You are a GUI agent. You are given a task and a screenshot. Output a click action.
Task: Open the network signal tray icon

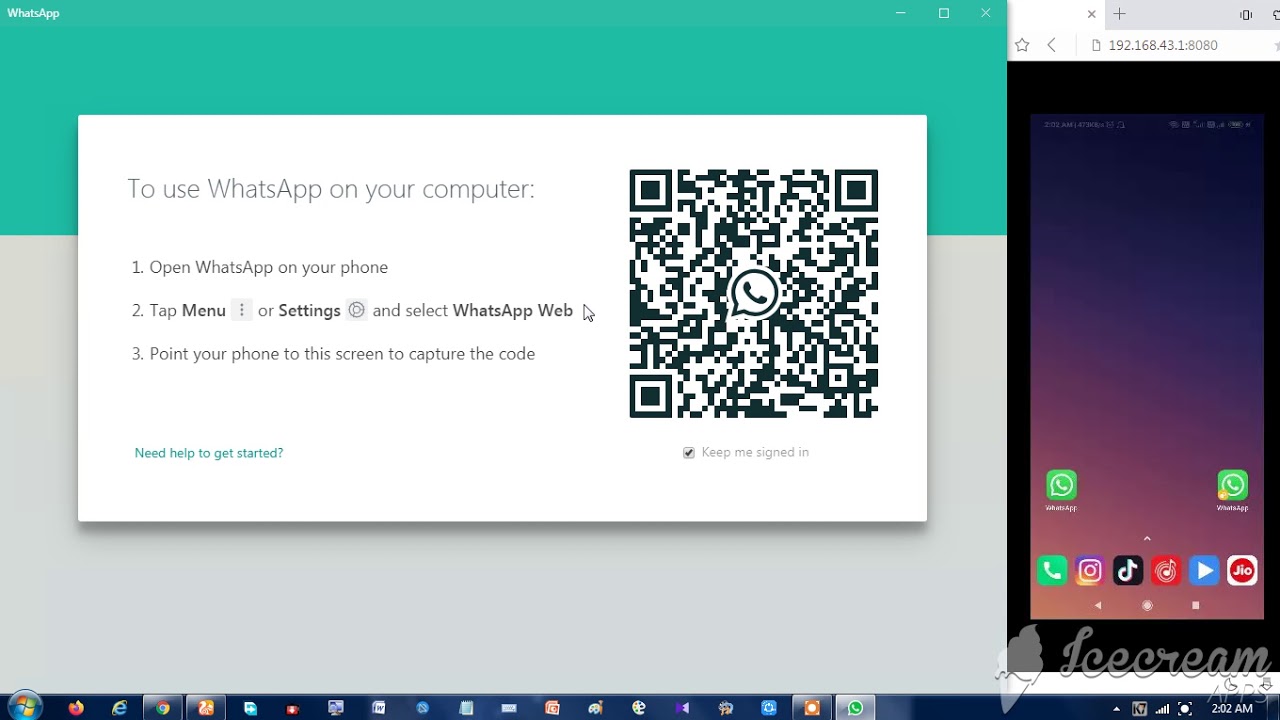[1162, 709]
